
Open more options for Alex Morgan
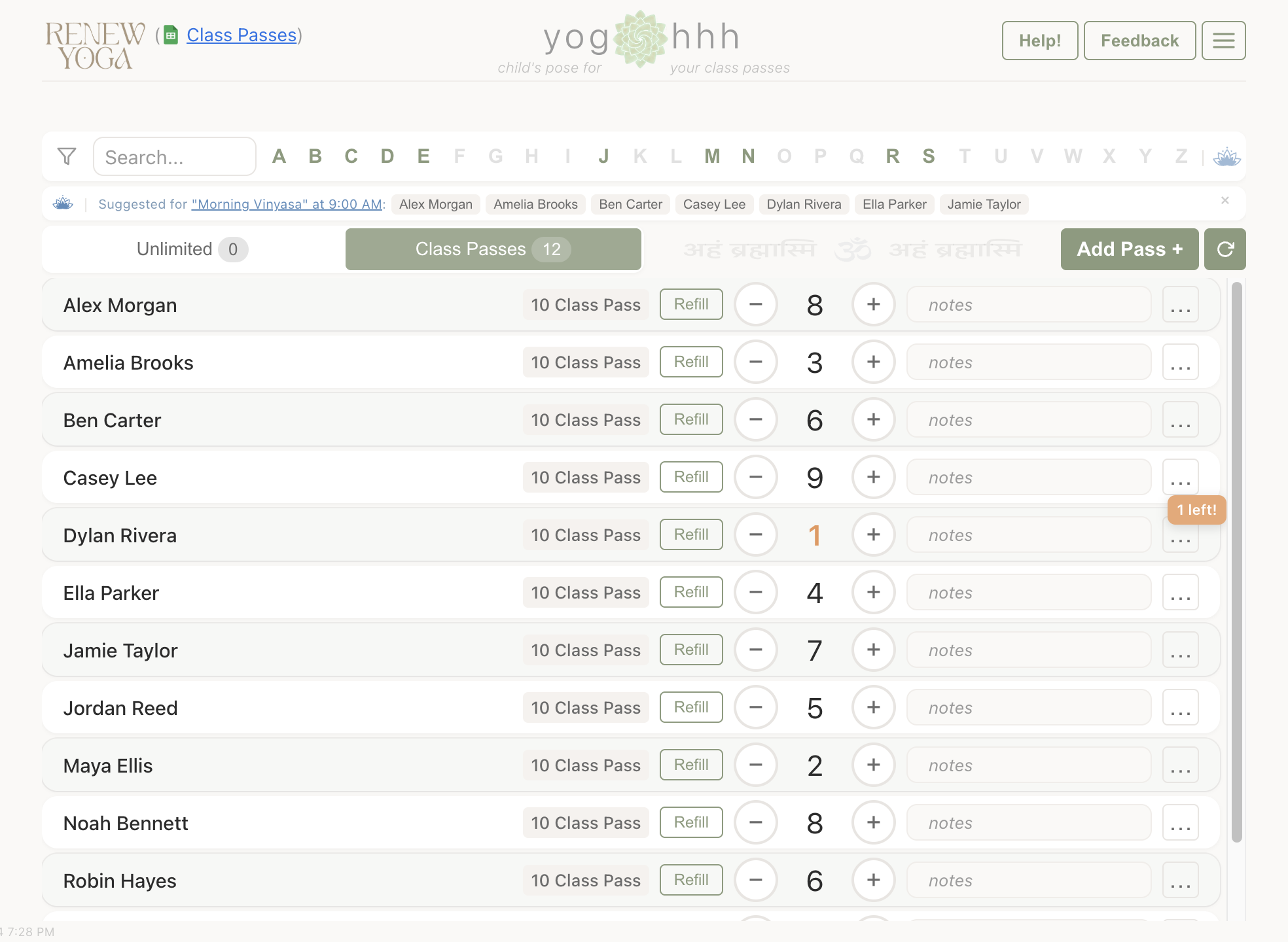tap(1181, 305)
